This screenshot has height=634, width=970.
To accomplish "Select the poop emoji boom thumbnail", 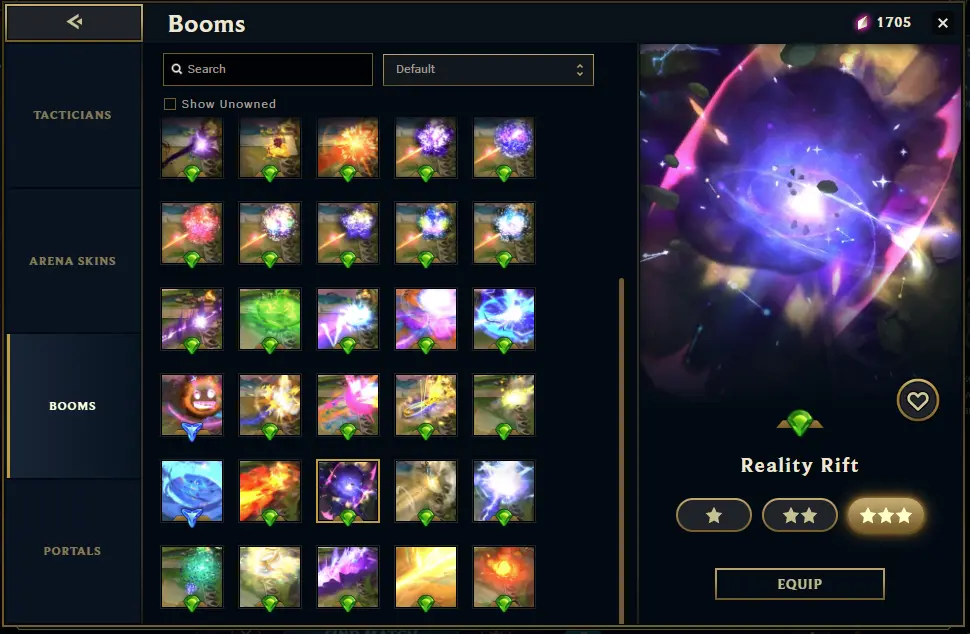I will click(x=192, y=405).
